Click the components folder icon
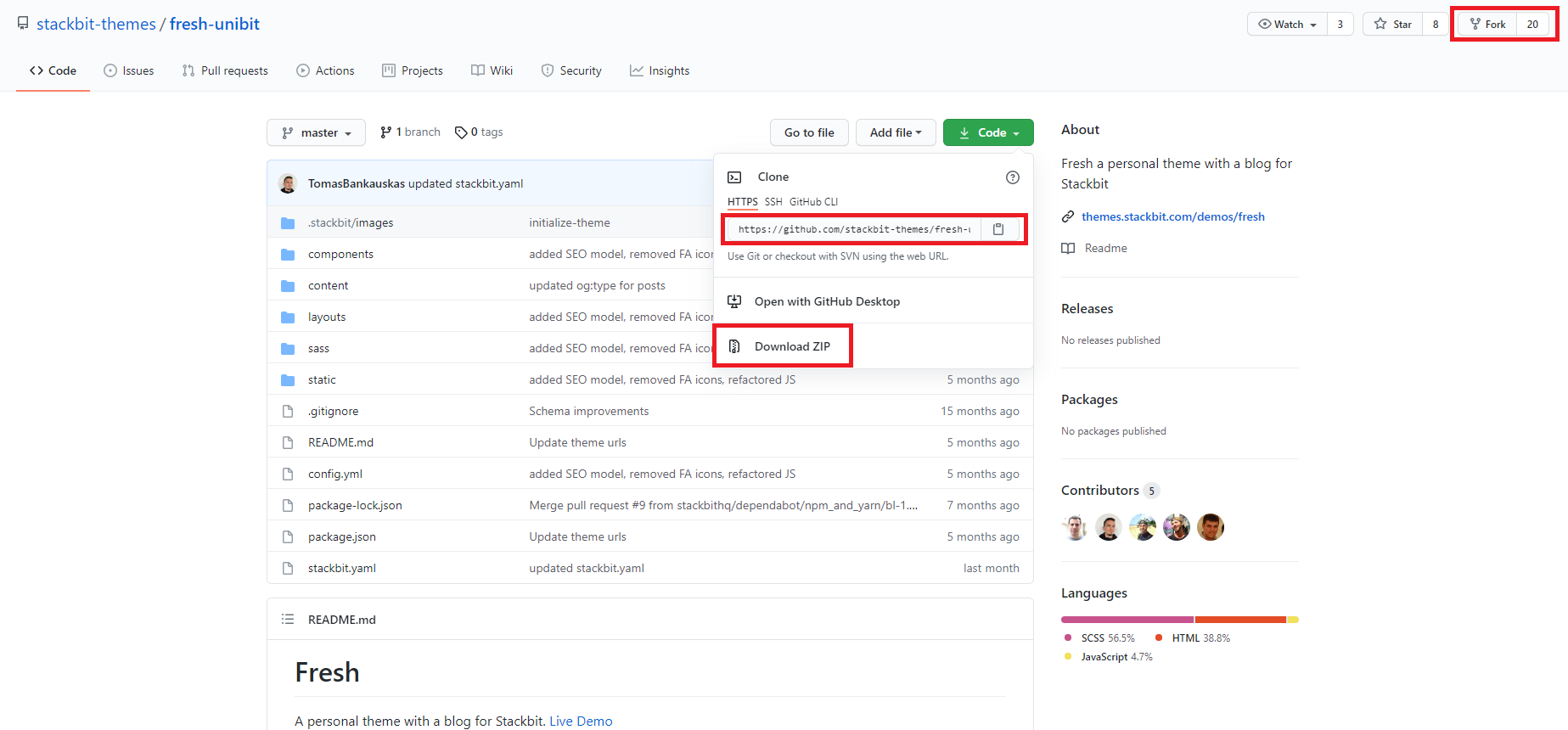The height and width of the screenshot is (730, 1568). click(288, 255)
